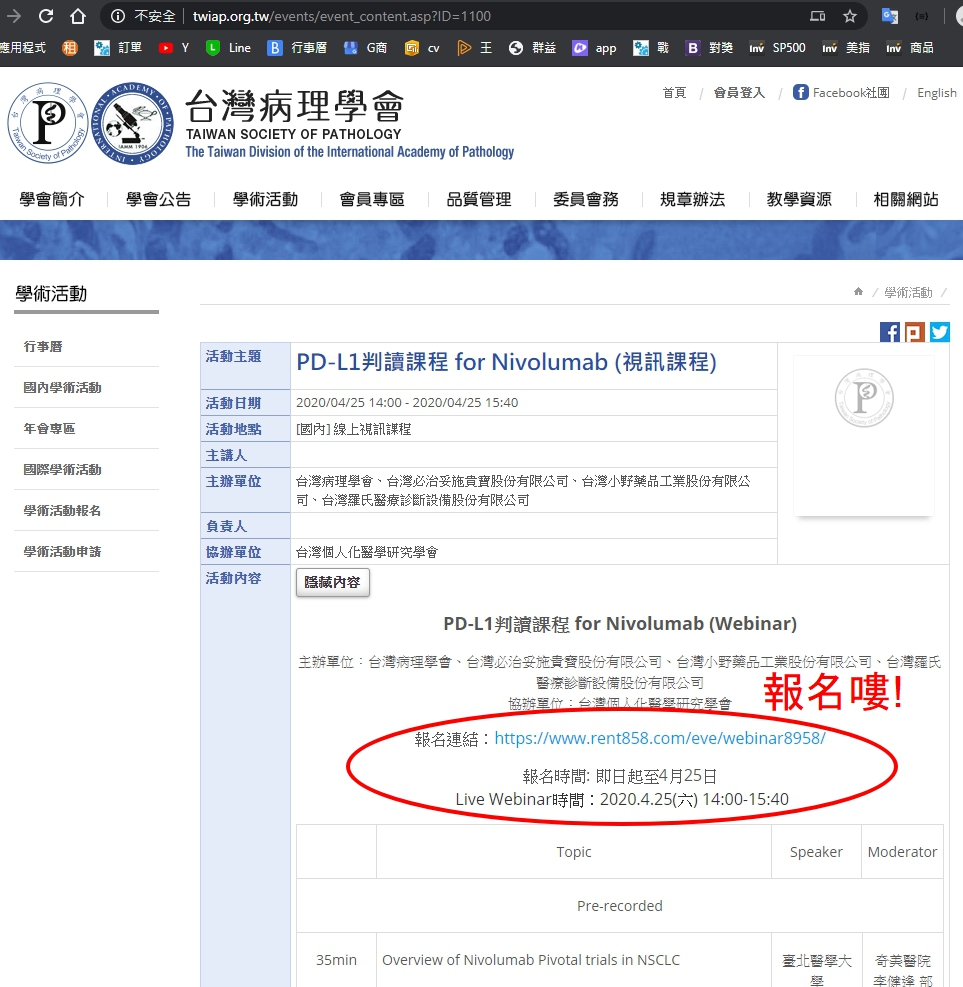Click the Overview of Nivolumab Pivotal trials topic
The image size is (963, 987).
pos(531,960)
